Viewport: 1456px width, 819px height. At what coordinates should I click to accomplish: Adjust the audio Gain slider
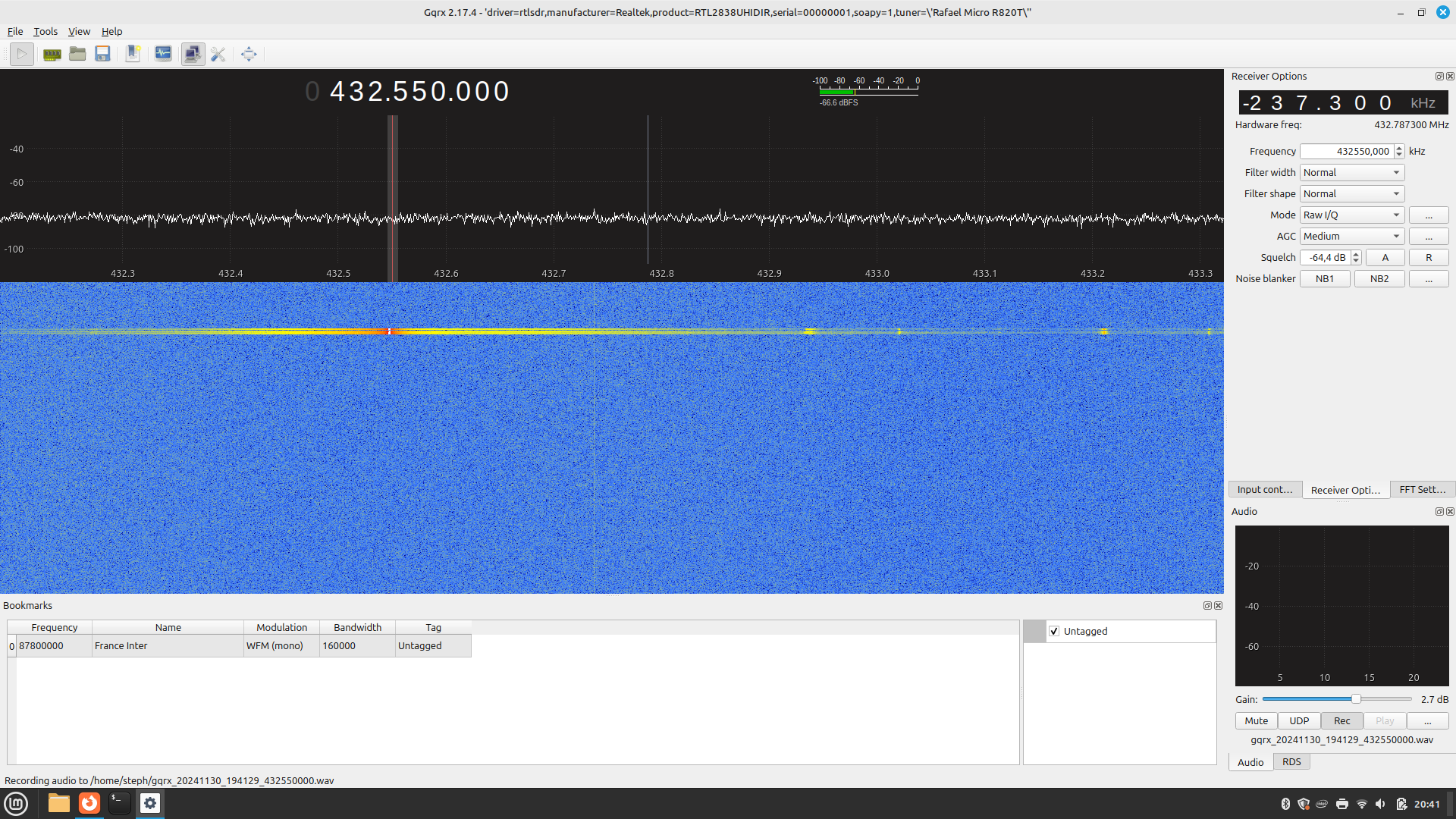pyautogui.click(x=1354, y=698)
